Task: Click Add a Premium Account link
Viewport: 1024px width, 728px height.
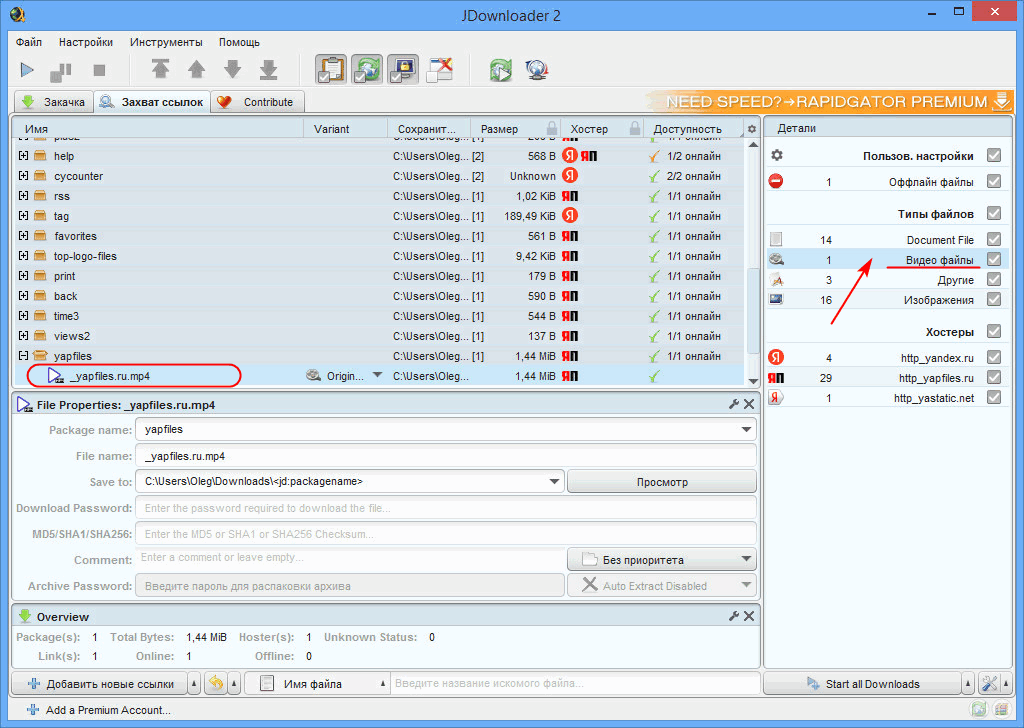Action: click(99, 710)
